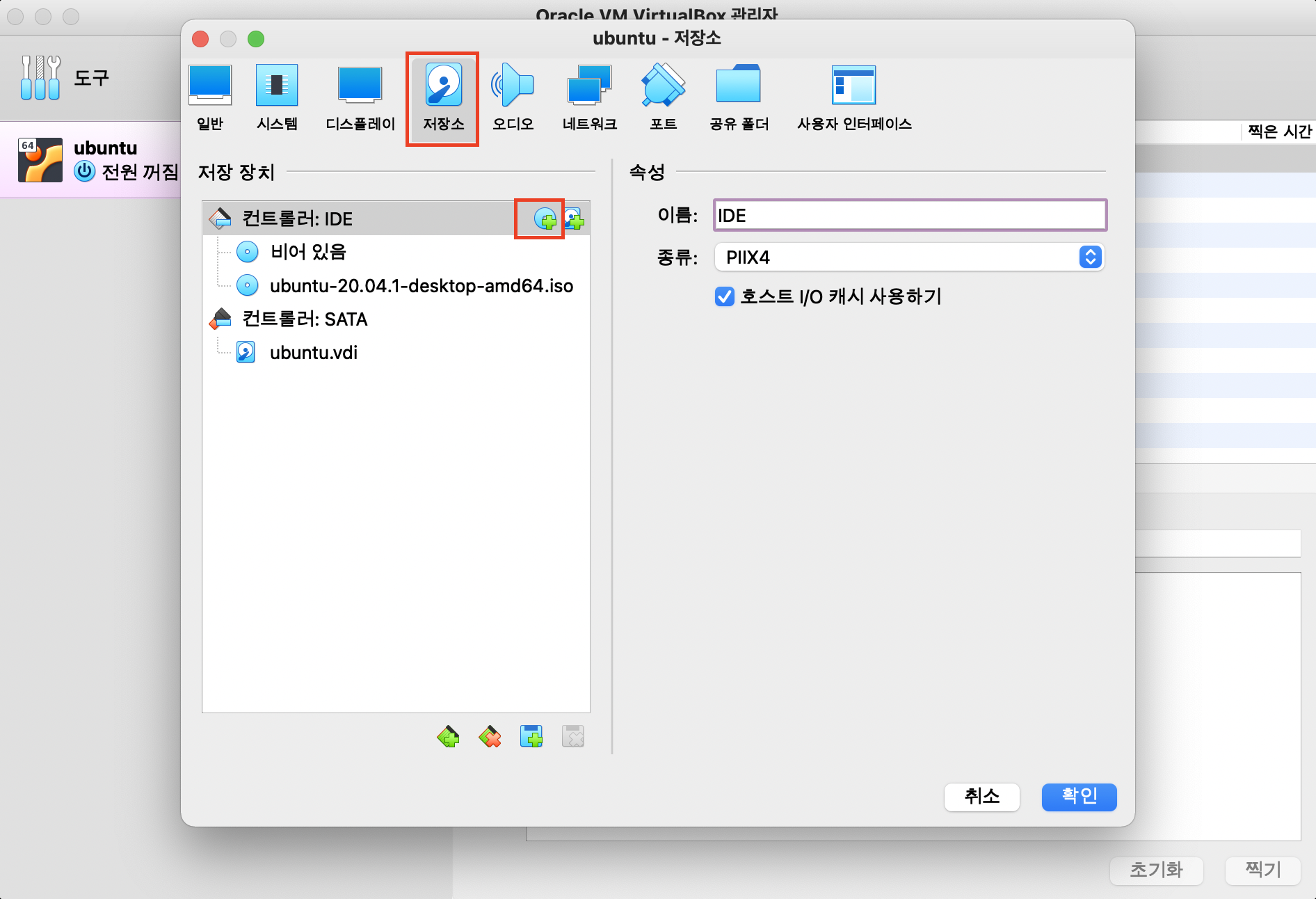1316x899 pixels.
Task: Click the 확인 (OK) button
Action: click(x=1079, y=797)
